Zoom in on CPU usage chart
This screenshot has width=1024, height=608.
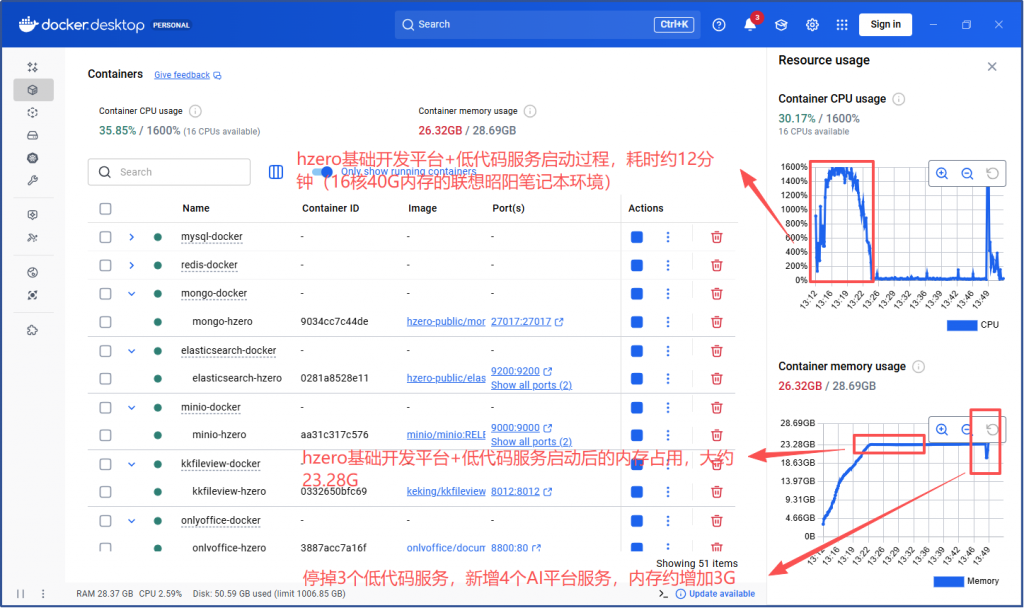(942, 173)
